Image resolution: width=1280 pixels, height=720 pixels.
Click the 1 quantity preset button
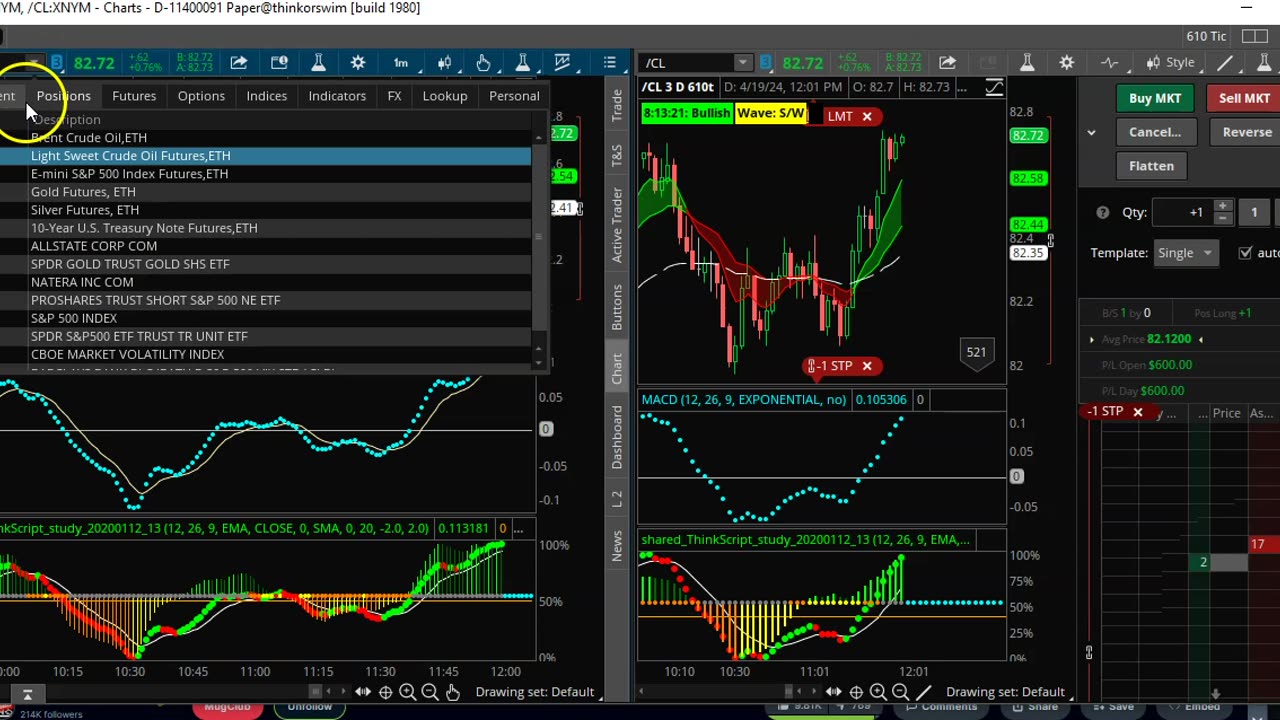click(1254, 212)
